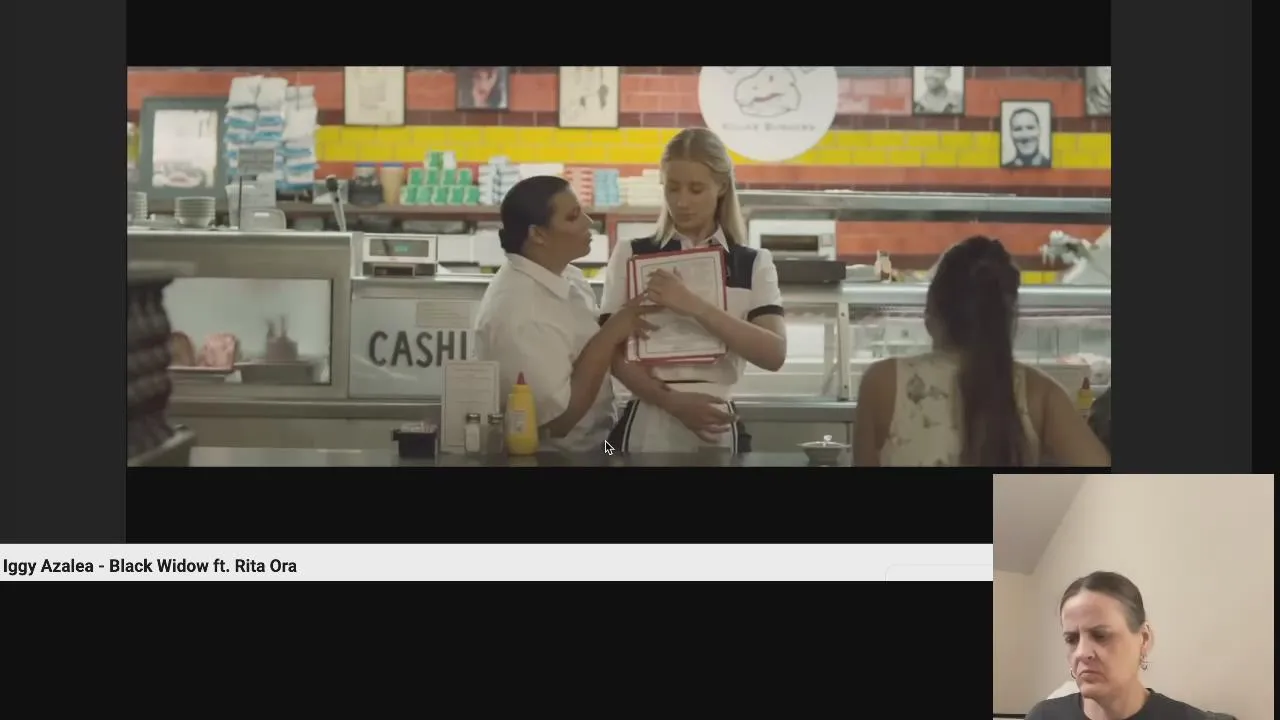
Task: Click the music video frame to pause
Action: tap(618, 266)
